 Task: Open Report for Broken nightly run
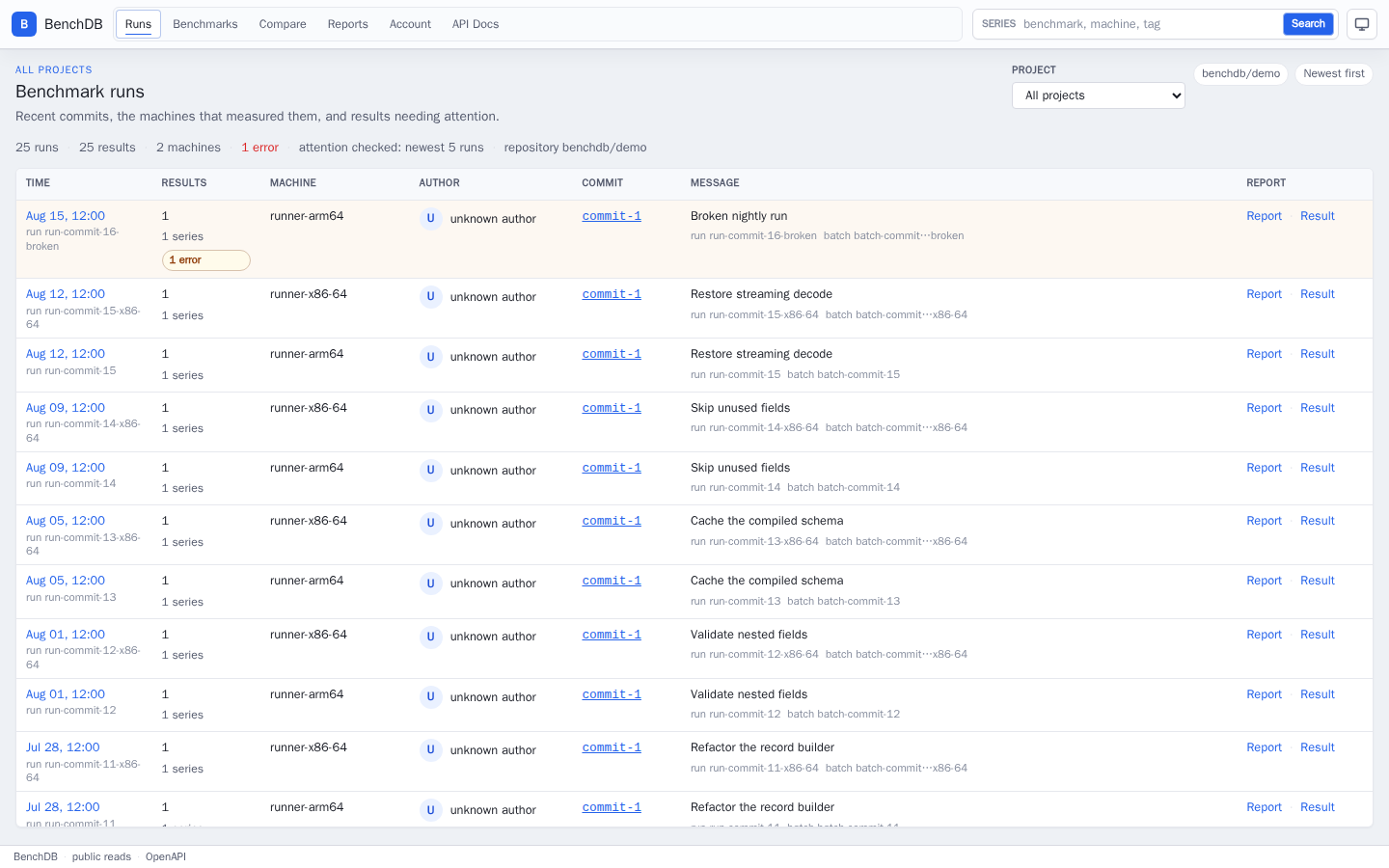1264,216
